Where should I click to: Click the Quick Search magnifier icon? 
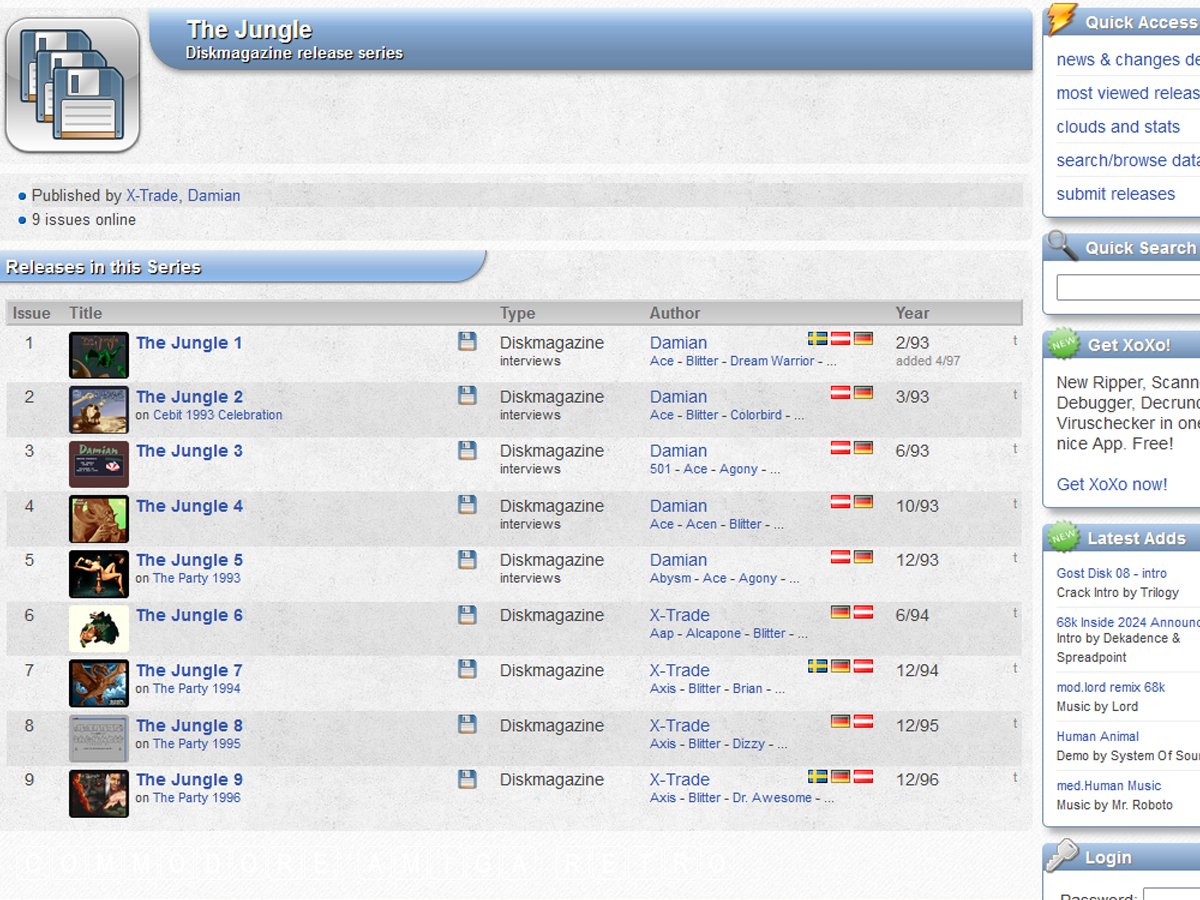(x=1062, y=246)
